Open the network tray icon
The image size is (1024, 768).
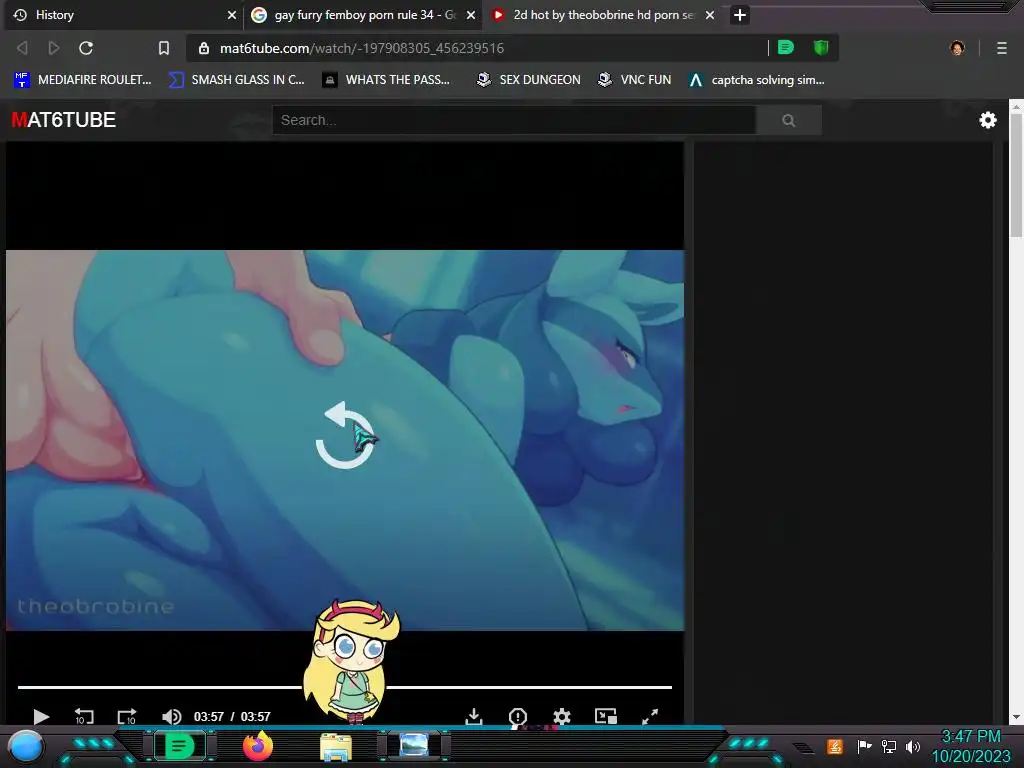click(x=888, y=746)
